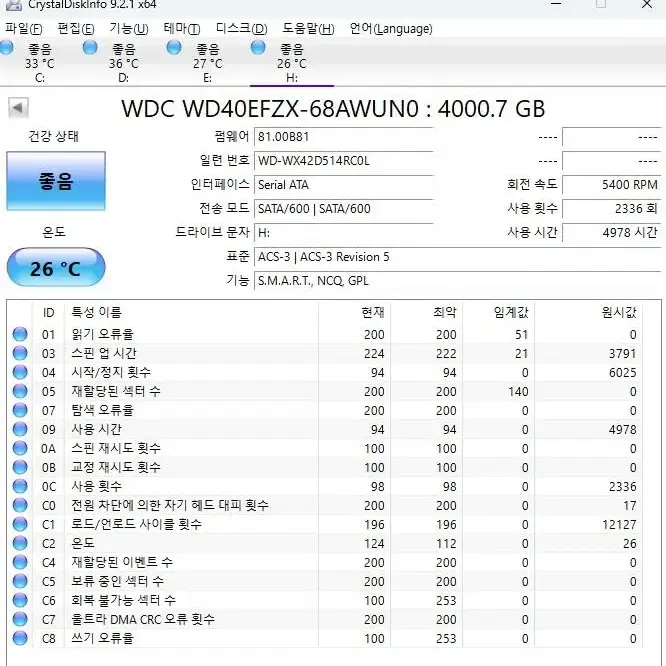Viewport: 666px width, 666px height.
Task: Open the 테마(T) menu
Action: coord(182,28)
